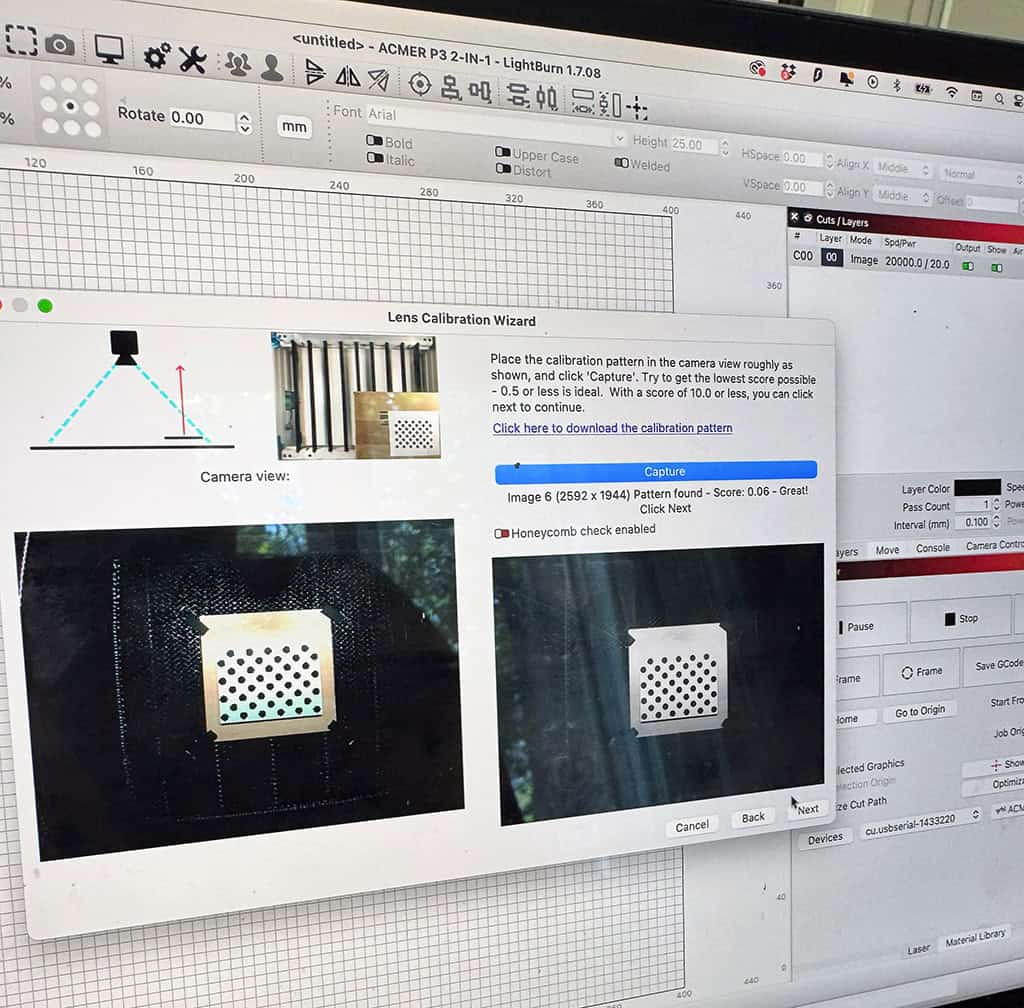
Task: Click Interval (mm) stepper arrows
Action: (996, 522)
